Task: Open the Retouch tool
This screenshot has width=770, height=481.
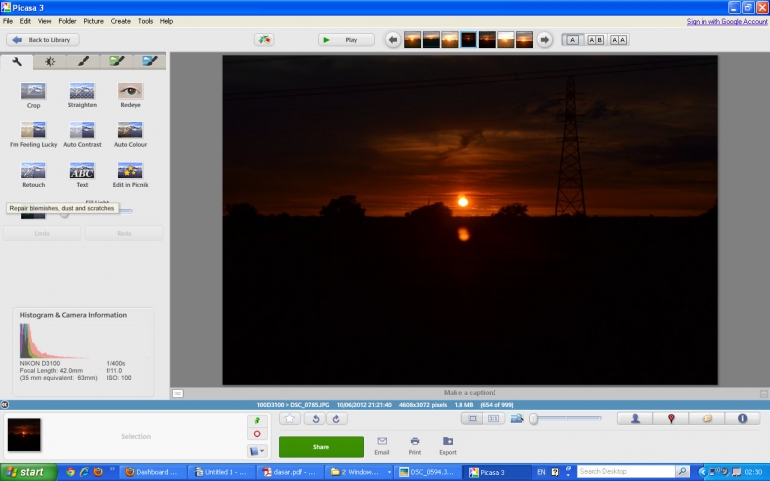Action: click(33, 172)
